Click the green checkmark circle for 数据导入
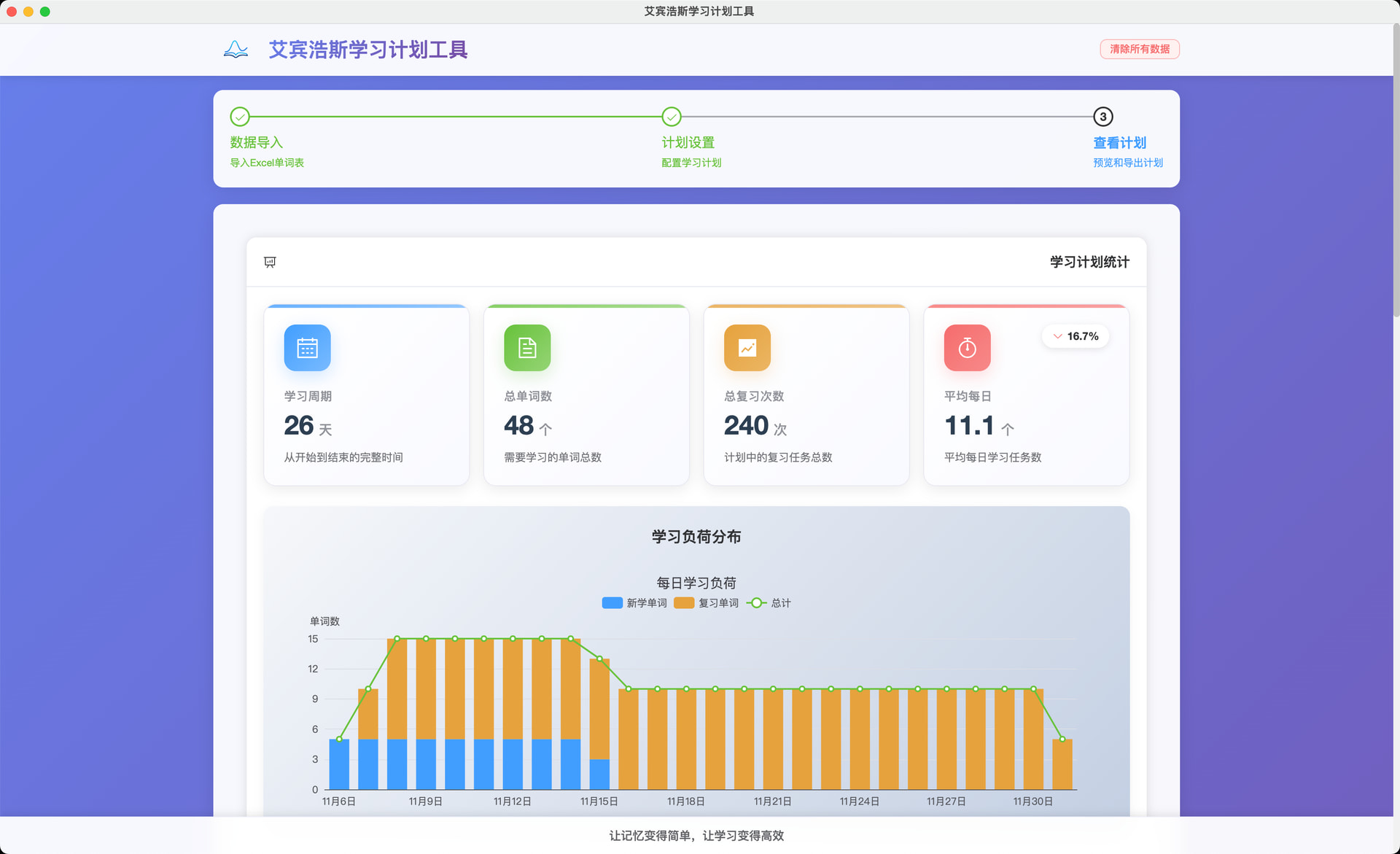Viewport: 1400px width, 854px height. pyautogui.click(x=240, y=117)
